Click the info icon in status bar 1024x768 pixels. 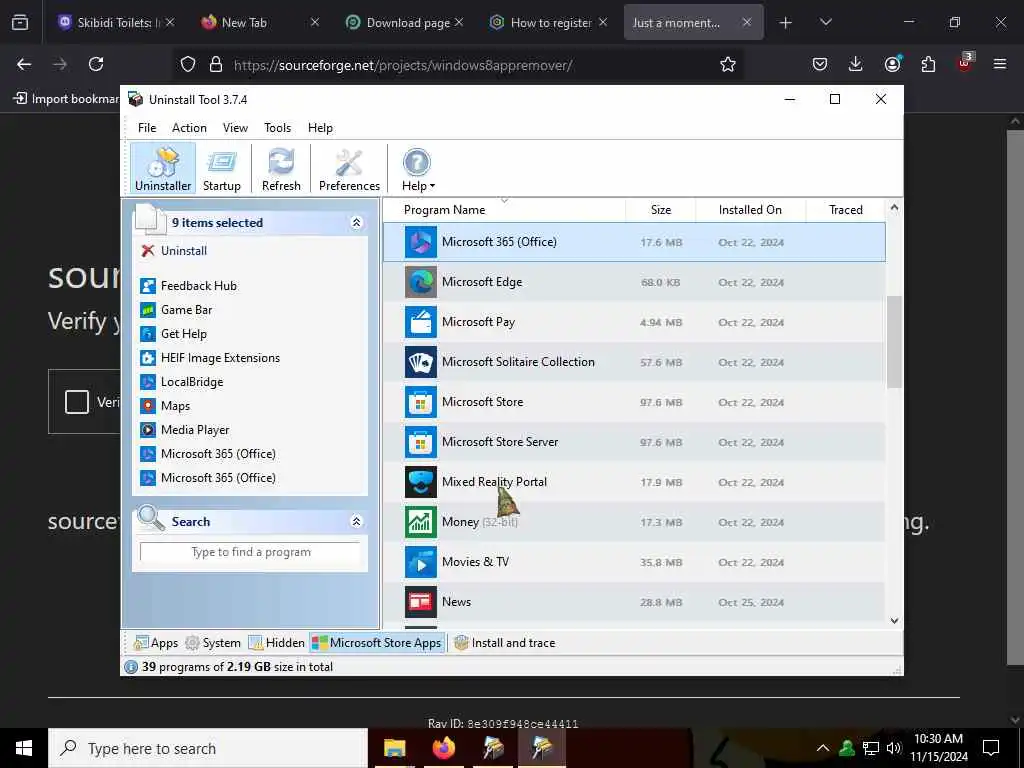tap(131, 667)
